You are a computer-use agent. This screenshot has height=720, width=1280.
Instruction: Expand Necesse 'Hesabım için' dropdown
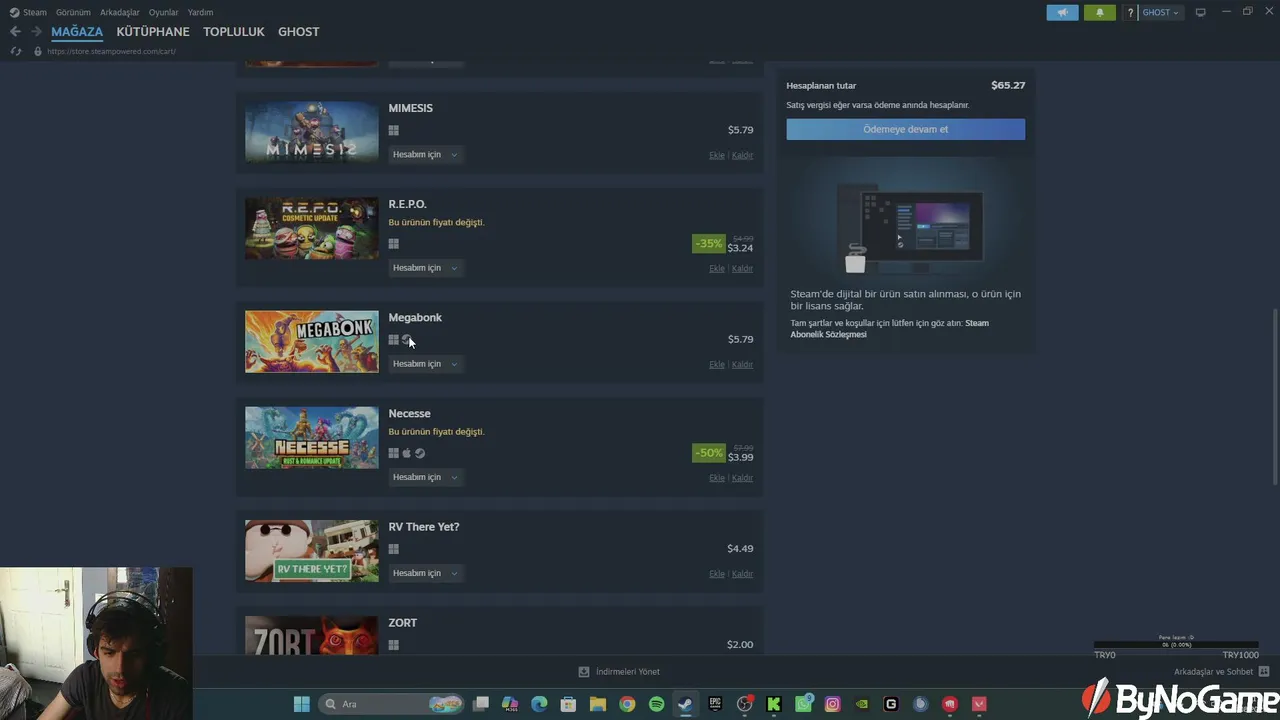425,477
